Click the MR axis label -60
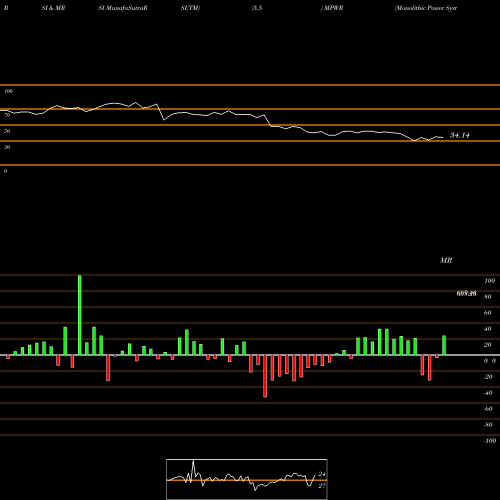Screen dimensions: 500x500 click(x=488, y=409)
